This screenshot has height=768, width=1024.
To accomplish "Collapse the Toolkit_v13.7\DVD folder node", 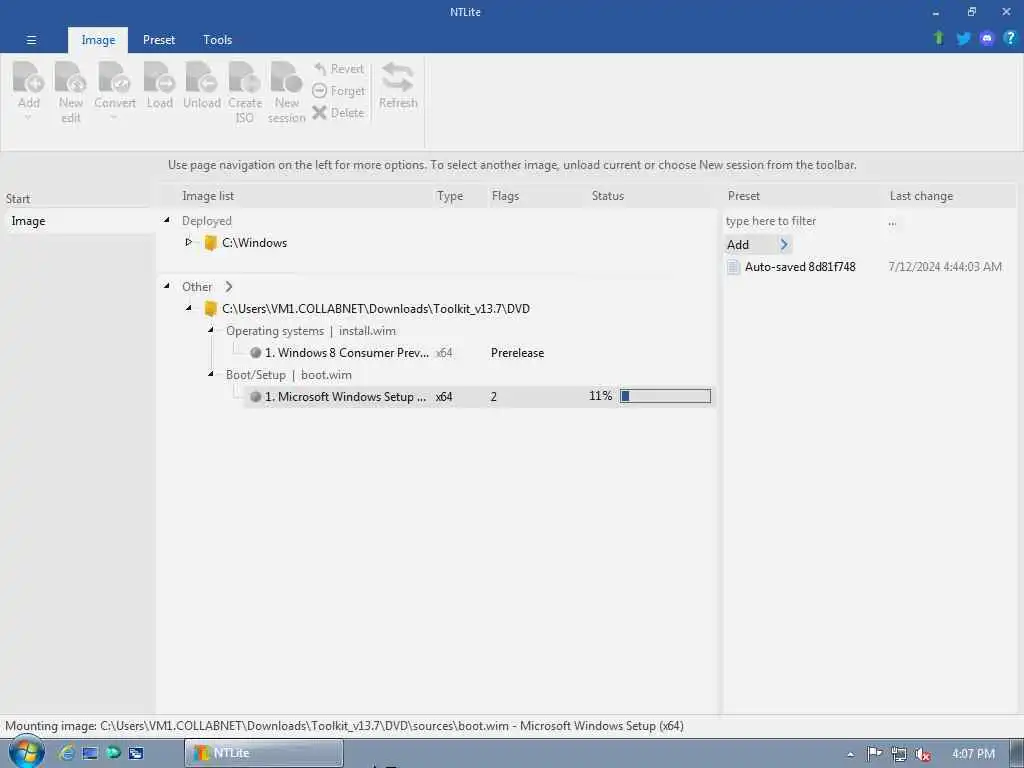I will point(189,308).
